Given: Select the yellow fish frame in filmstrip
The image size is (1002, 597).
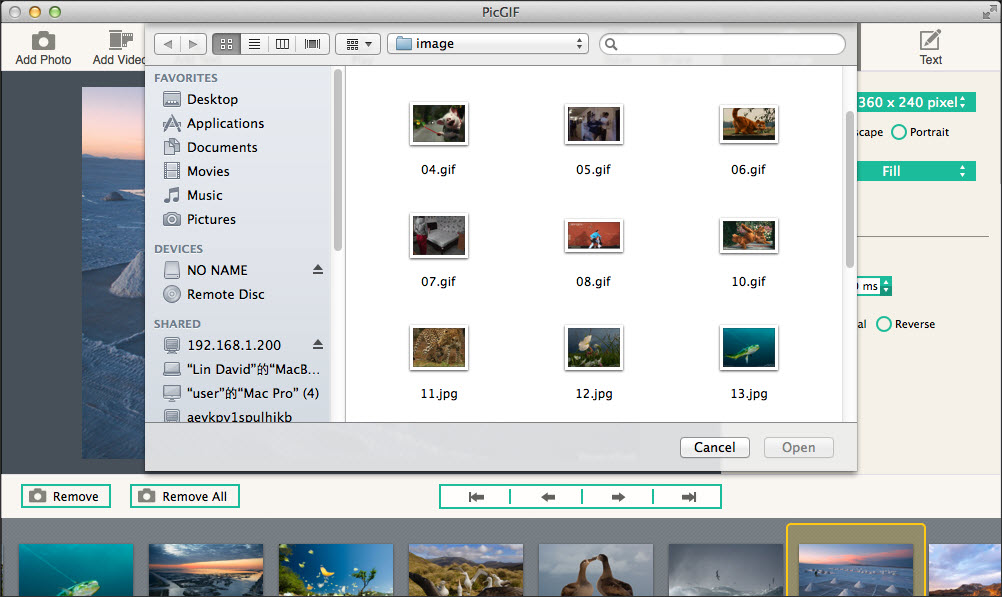Looking at the screenshot, I should (335, 570).
